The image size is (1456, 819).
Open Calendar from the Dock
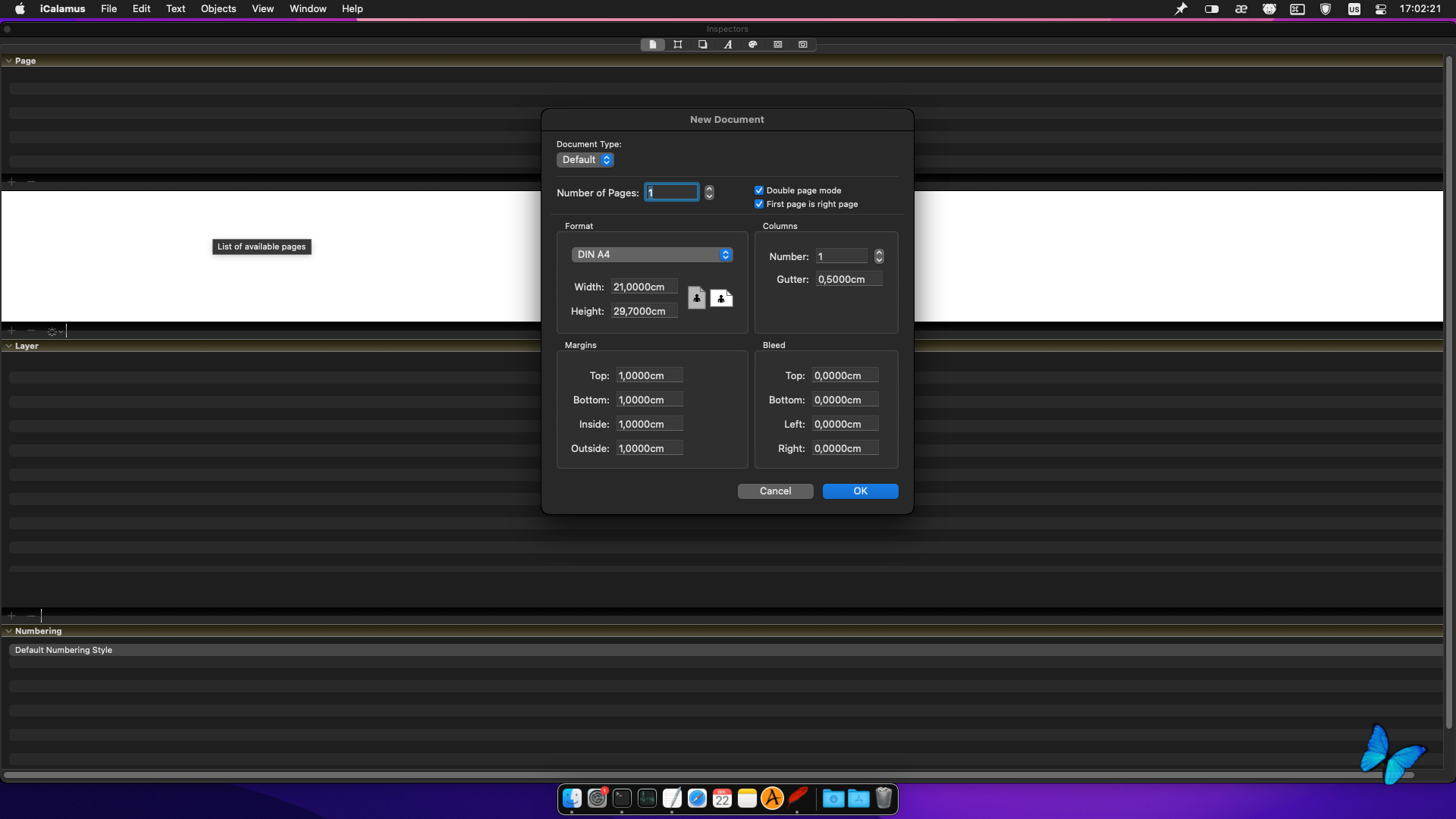pos(722,799)
